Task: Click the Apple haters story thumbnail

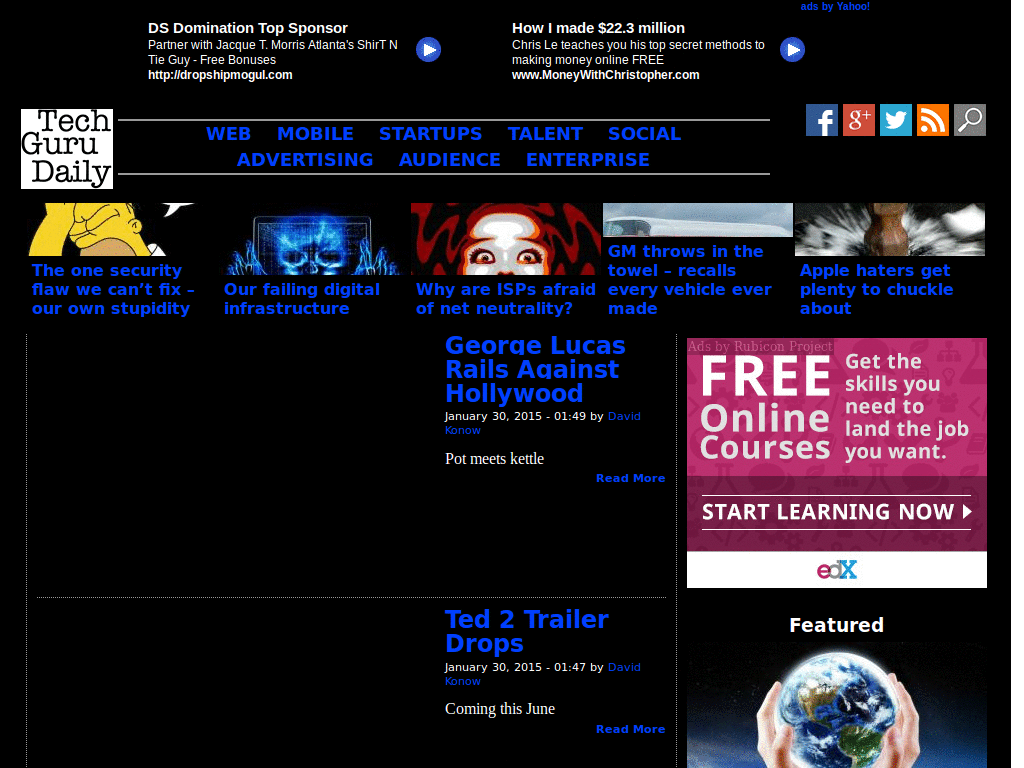Action: pyautogui.click(x=889, y=229)
